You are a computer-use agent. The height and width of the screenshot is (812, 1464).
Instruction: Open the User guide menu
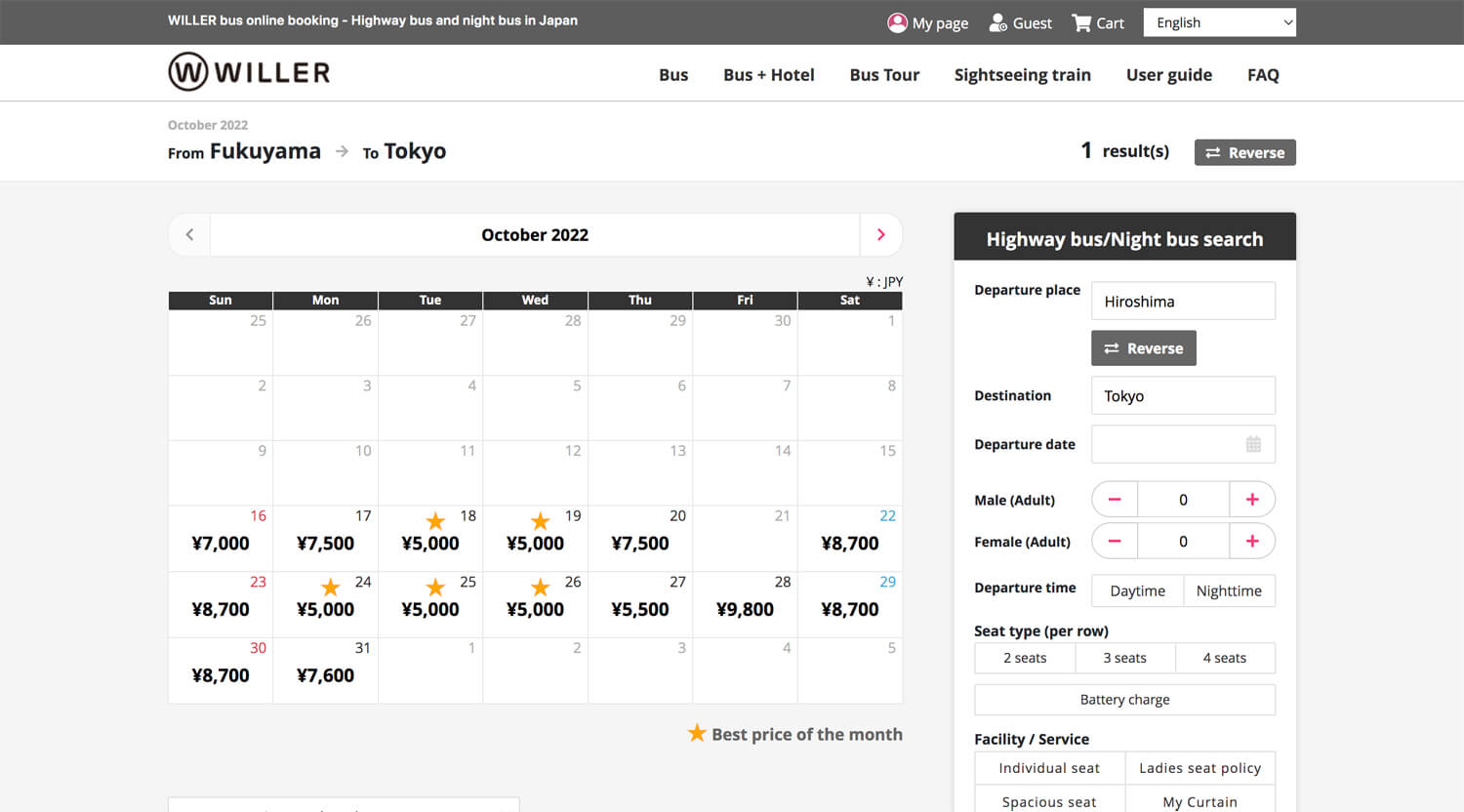pyautogui.click(x=1169, y=75)
